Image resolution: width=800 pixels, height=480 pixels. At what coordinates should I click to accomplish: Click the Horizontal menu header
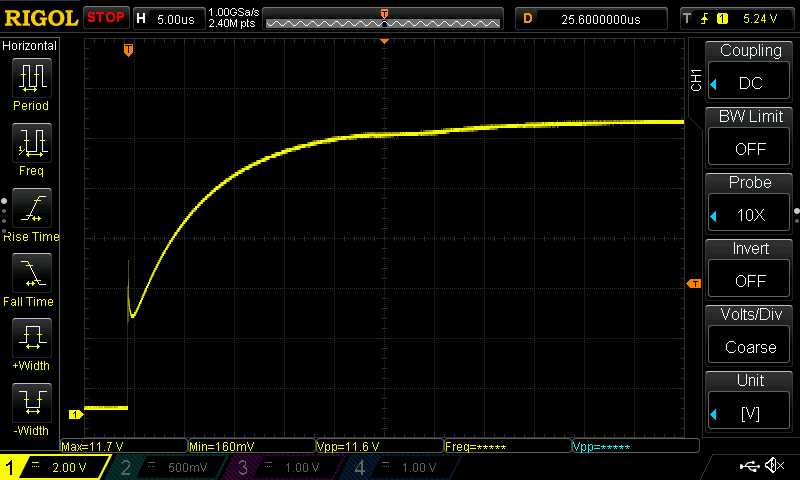coord(30,46)
